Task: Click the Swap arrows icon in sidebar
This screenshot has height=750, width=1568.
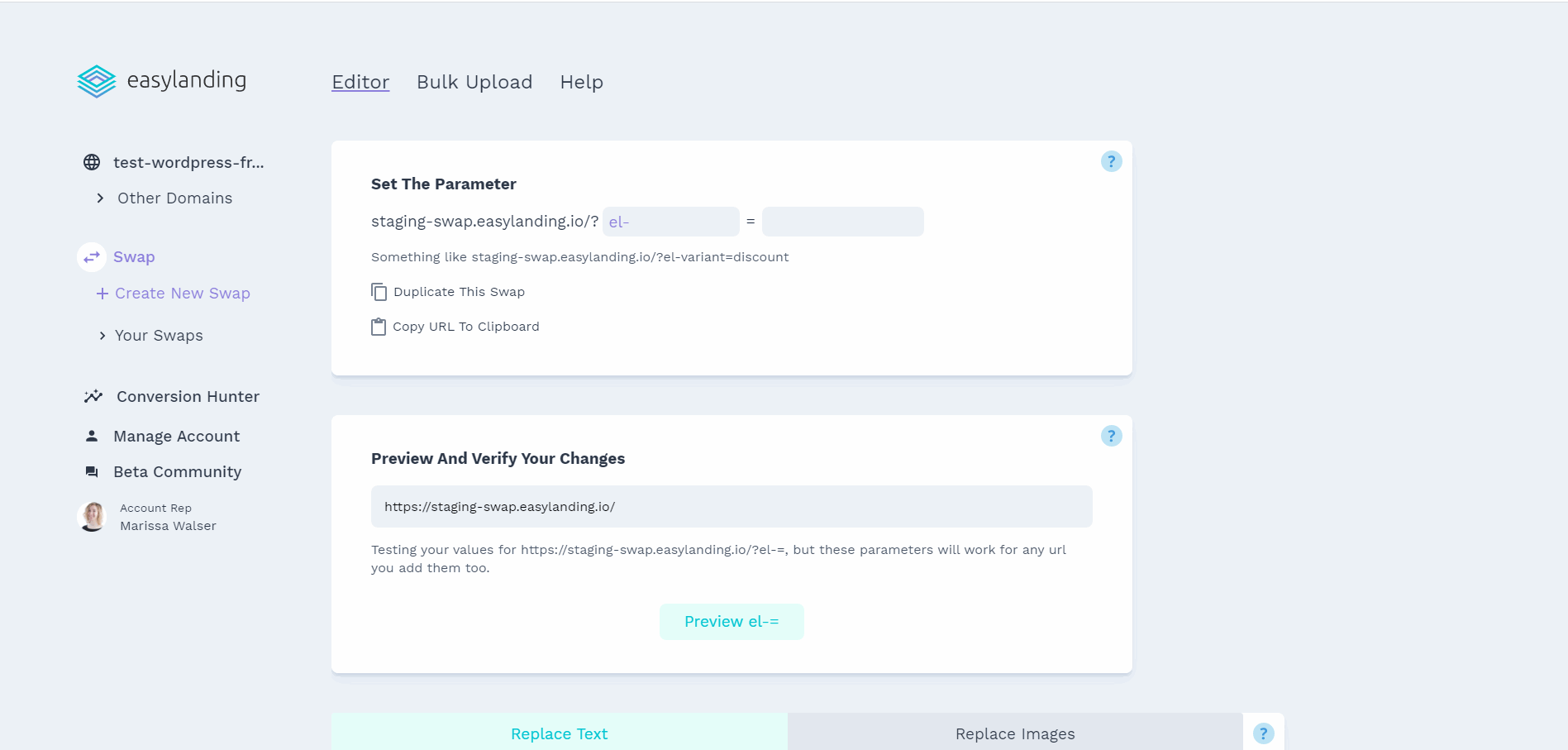Action: [92, 257]
